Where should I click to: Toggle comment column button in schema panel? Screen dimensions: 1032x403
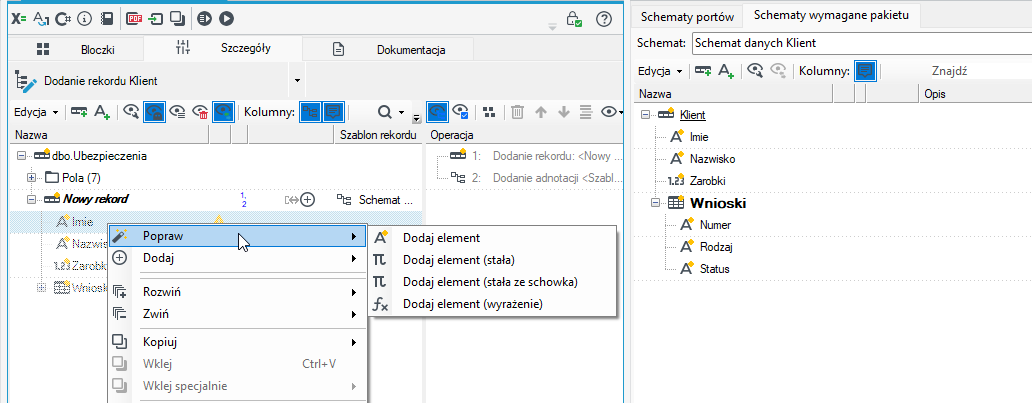click(865, 70)
